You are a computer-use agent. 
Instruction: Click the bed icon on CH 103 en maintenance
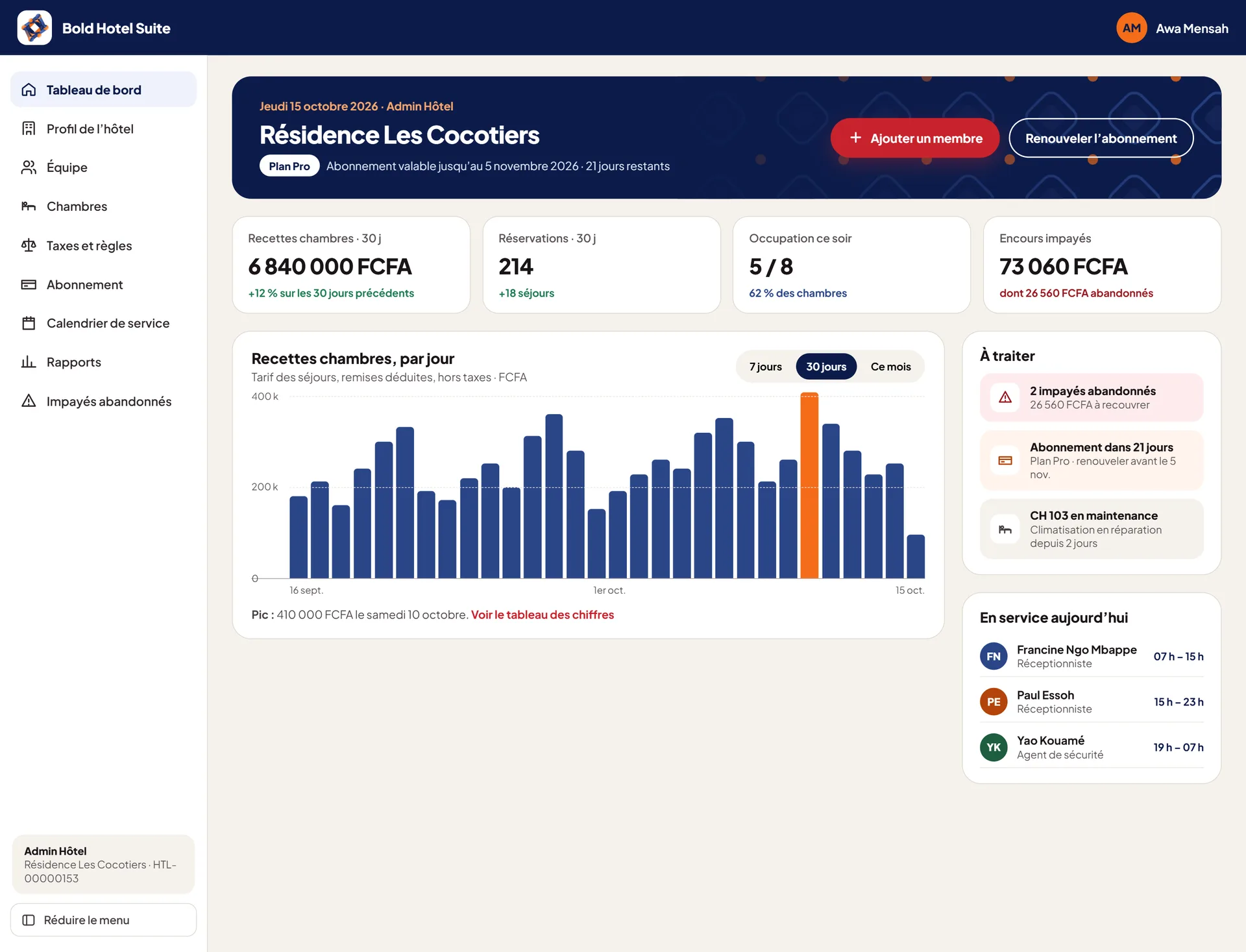(x=1005, y=530)
